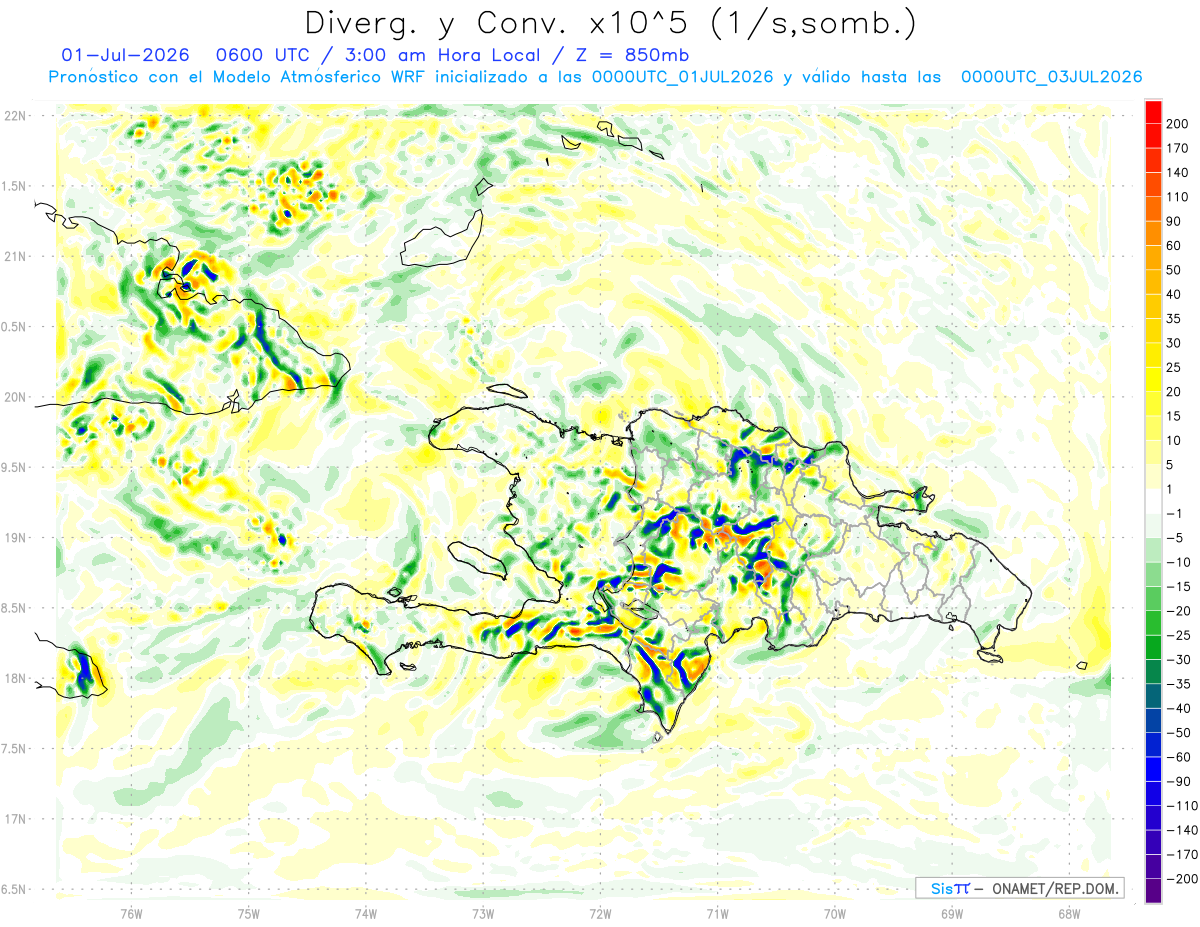The image size is (1200, 927).
Task: Click the '0000UTC_03JUL2026' valid-until time
Action: click(x=1051, y=77)
